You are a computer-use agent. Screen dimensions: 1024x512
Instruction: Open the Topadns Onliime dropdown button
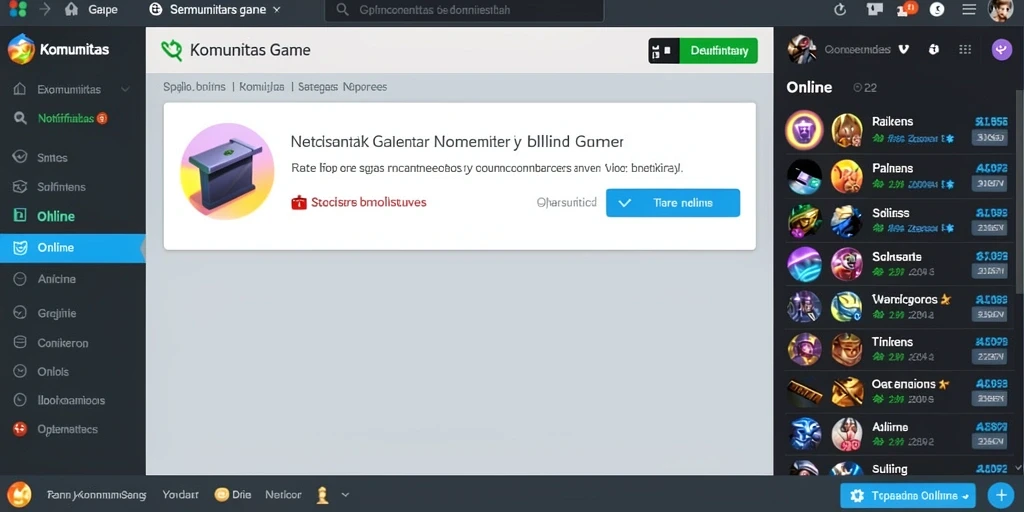tap(908, 495)
